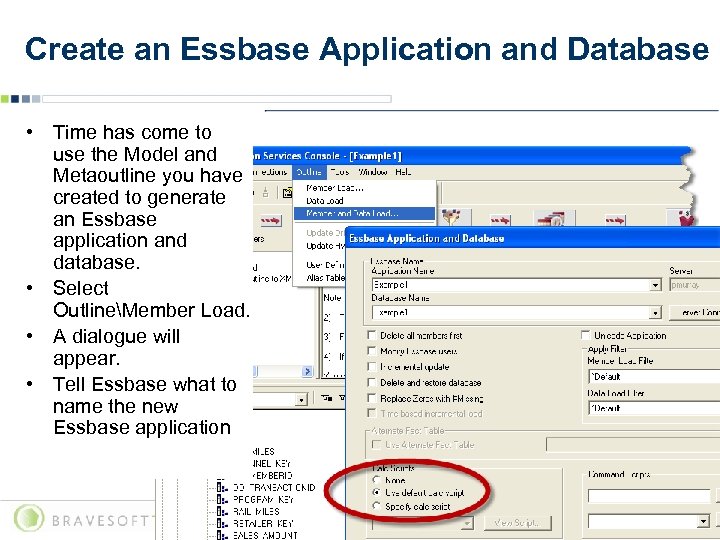The height and width of the screenshot is (540, 720).
Task: Open the Member Load Filter Default combo box
Action: click(654, 377)
